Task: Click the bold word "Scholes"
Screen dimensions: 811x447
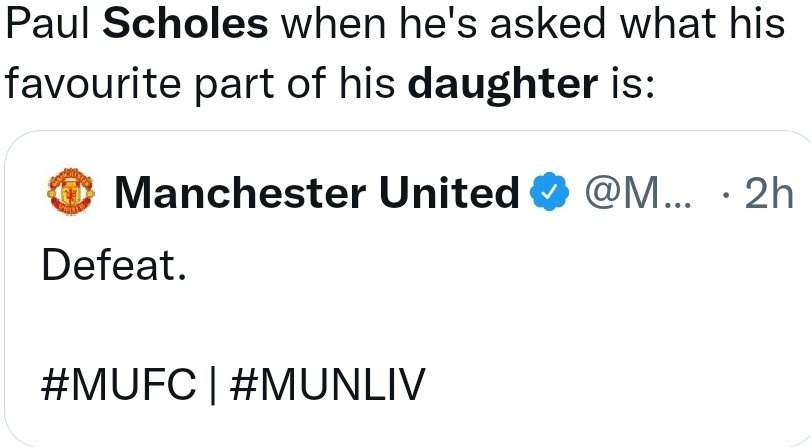Action: (187, 27)
